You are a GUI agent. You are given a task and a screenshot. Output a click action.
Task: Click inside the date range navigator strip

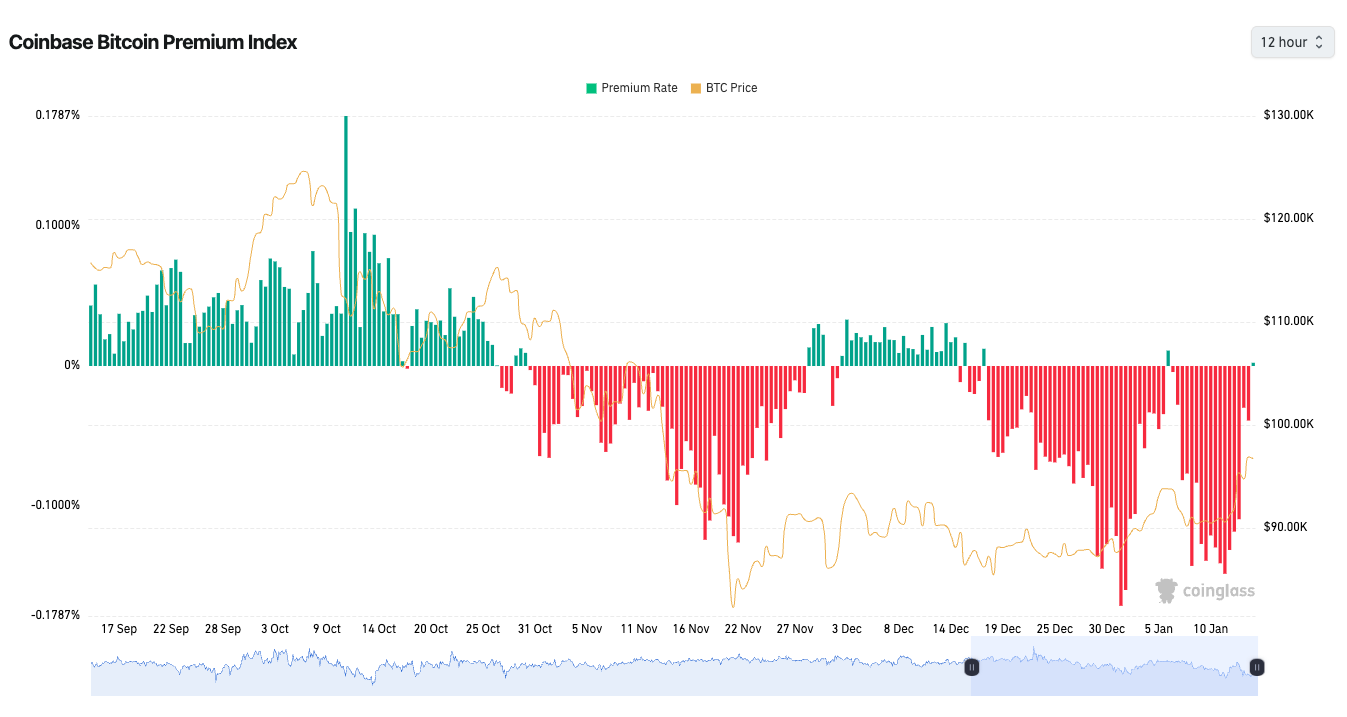point(600,665)
